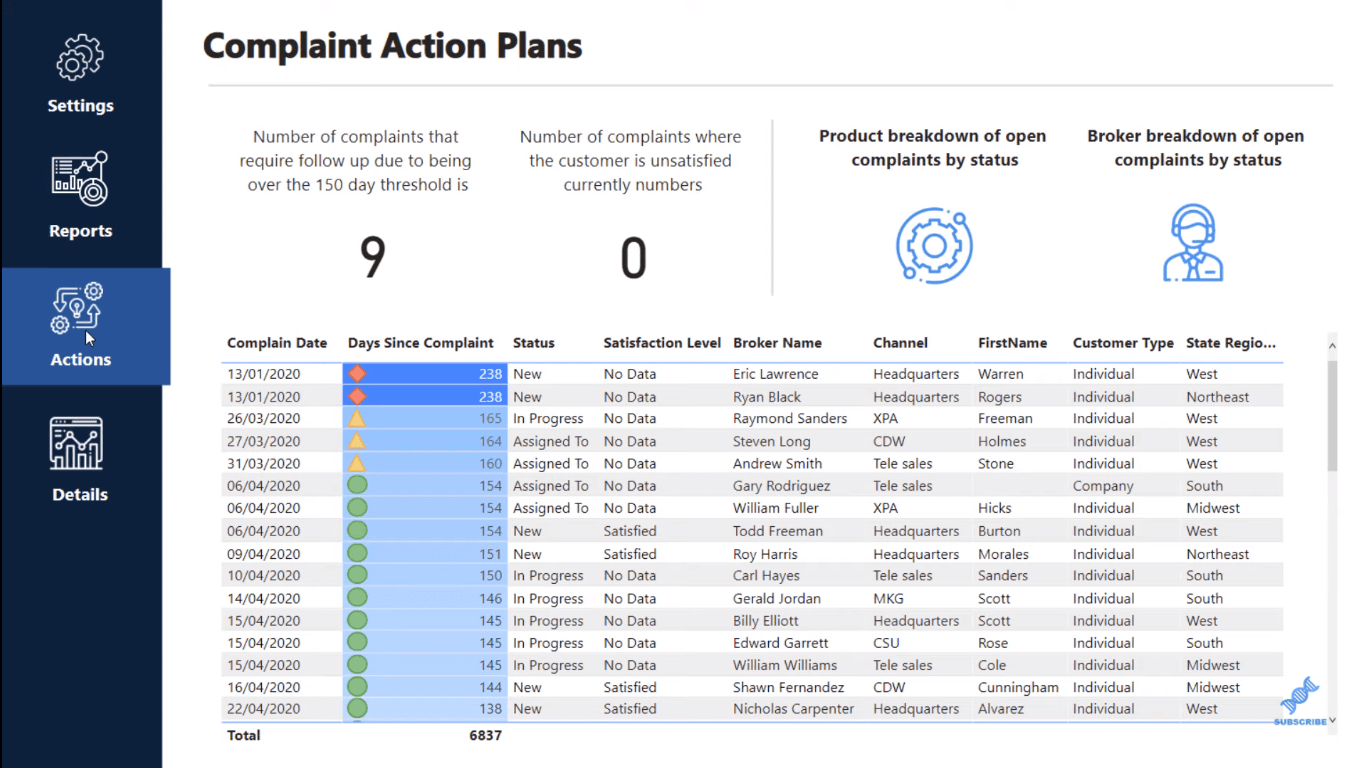
Task: Click the table scrollbar up arrow
Action: click(x=1332, y=346)
